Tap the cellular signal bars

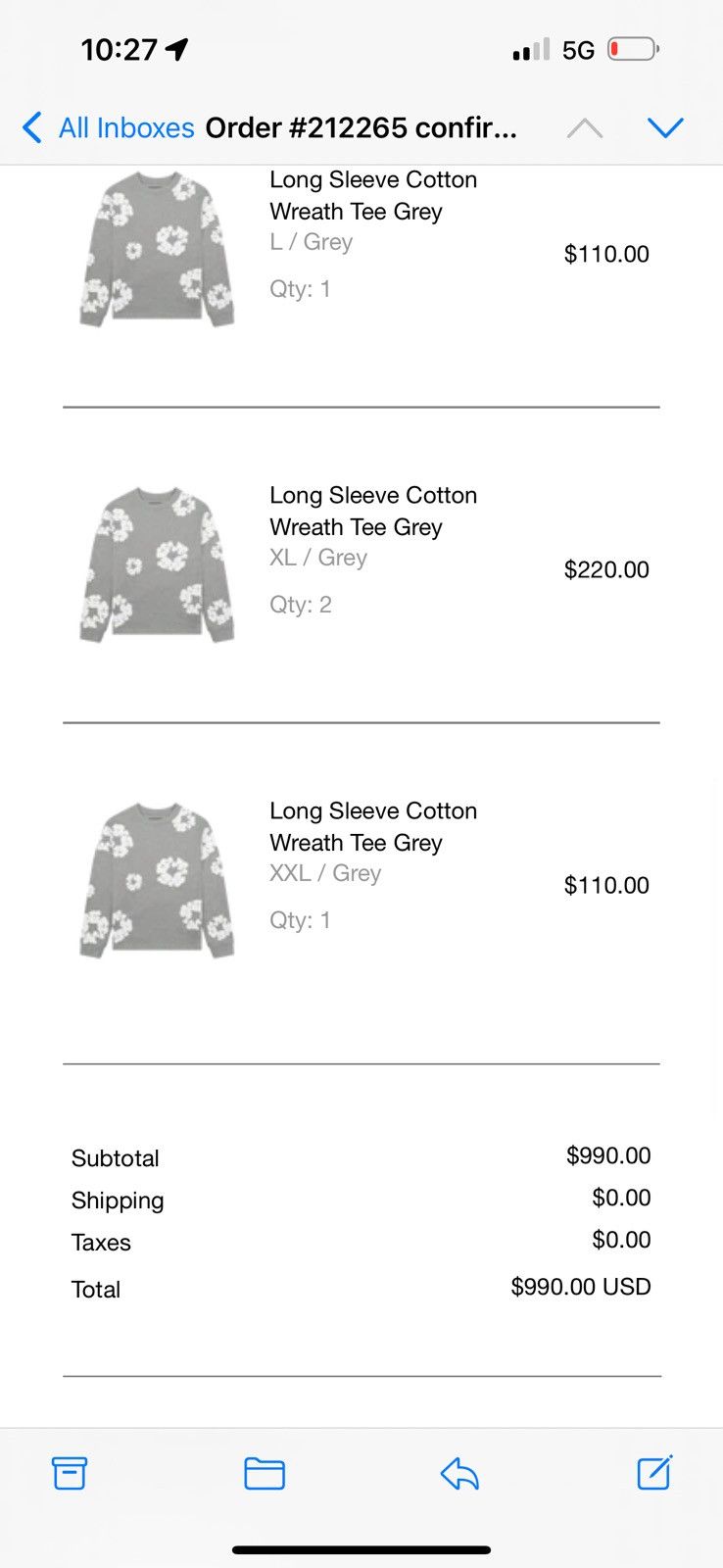pos(531,50)
